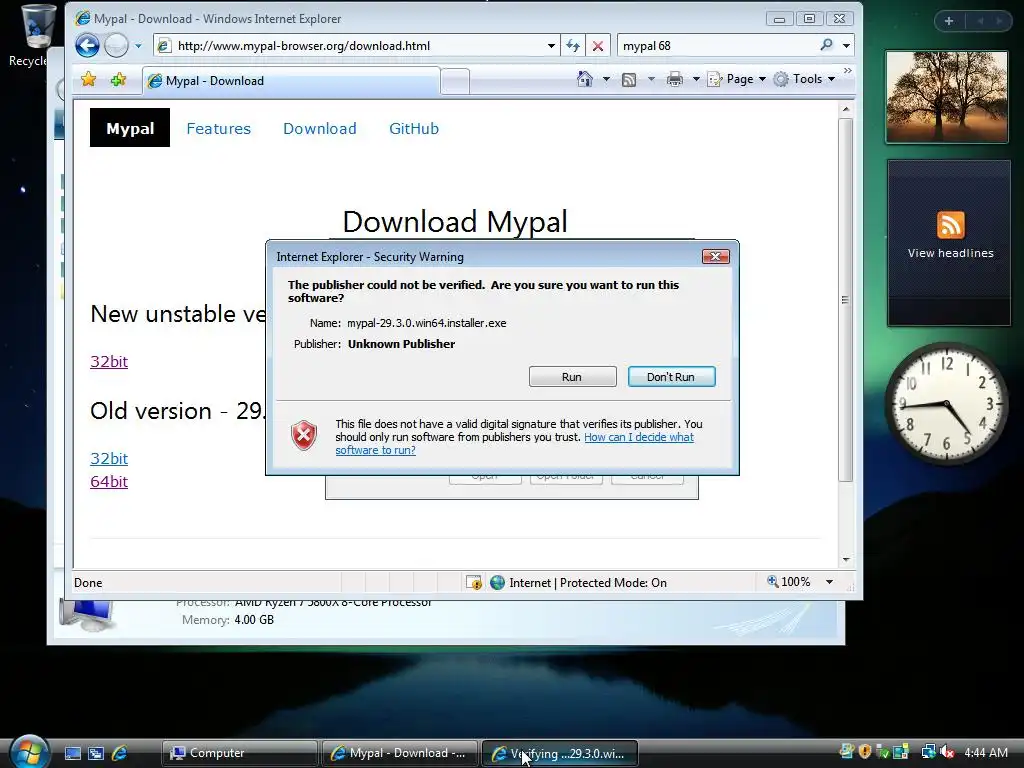Screen dimensions: 1024x768
Task: Click the 32bit link under Old version
Action: tap(109, 458)
